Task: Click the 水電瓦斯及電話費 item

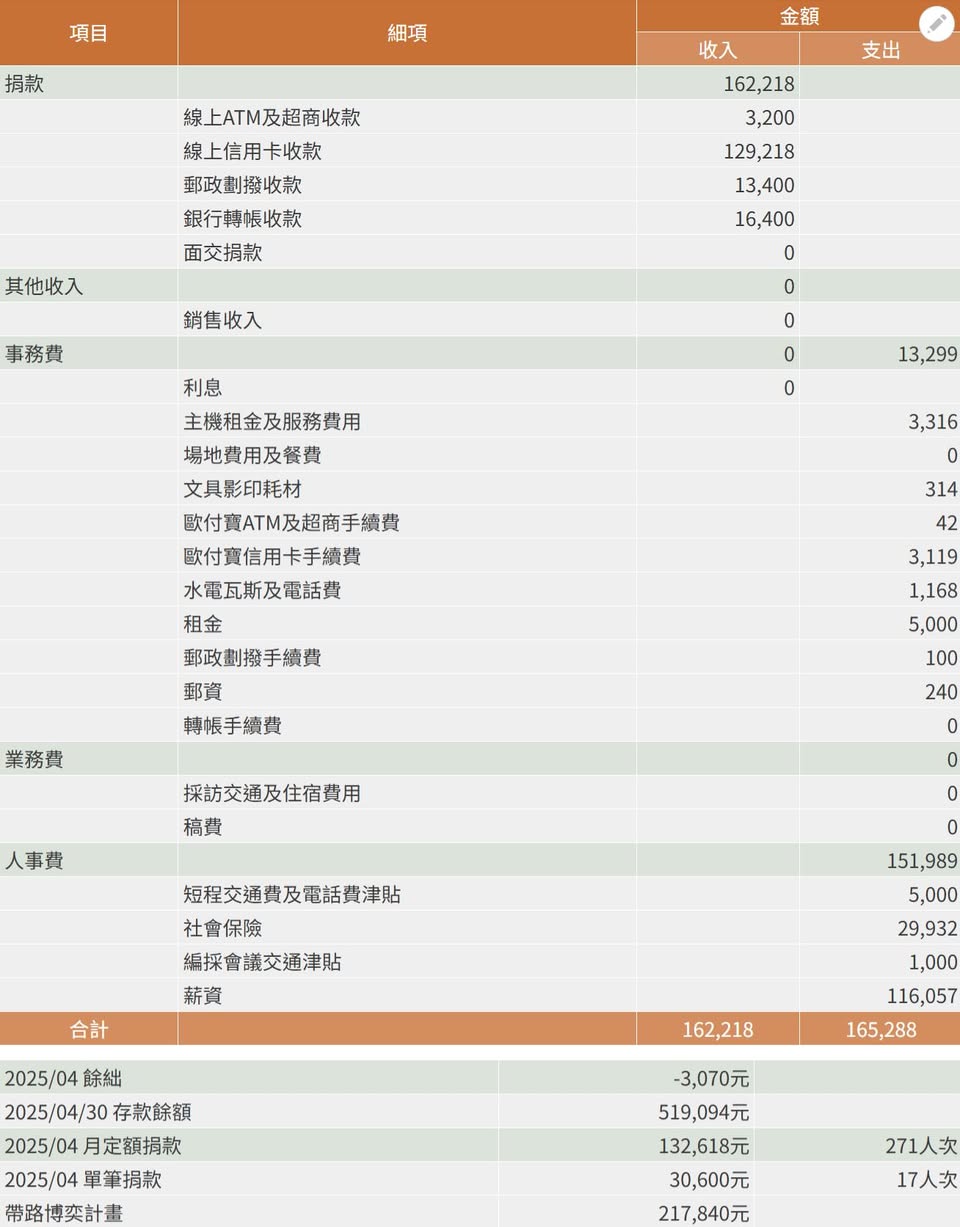Action: click(x=262, y=591)
